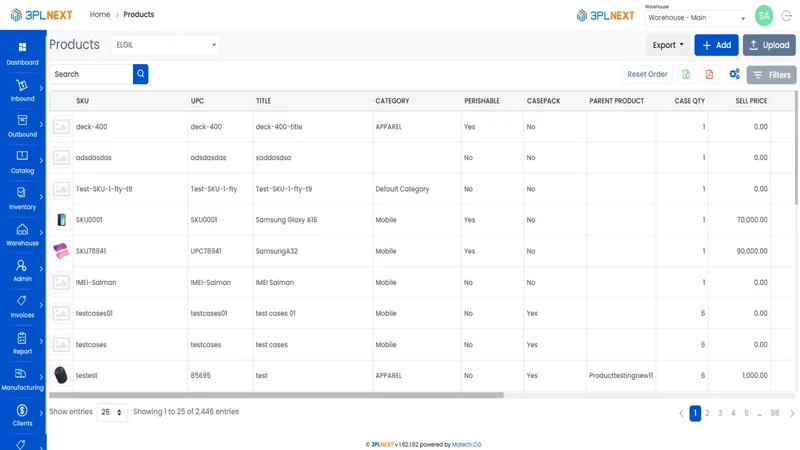Open the SA user avatar

764,16
